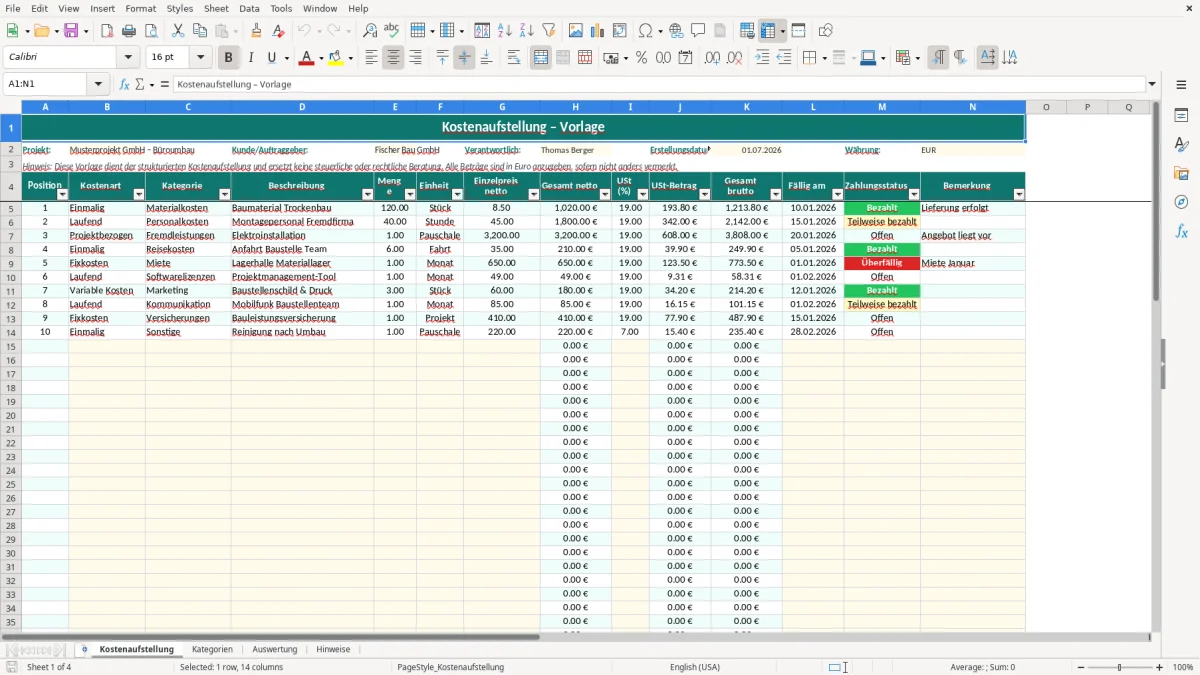Show draw functions shapes icon
The image size is (1200, 675).
pyautogui.click(x=826, y=31)
